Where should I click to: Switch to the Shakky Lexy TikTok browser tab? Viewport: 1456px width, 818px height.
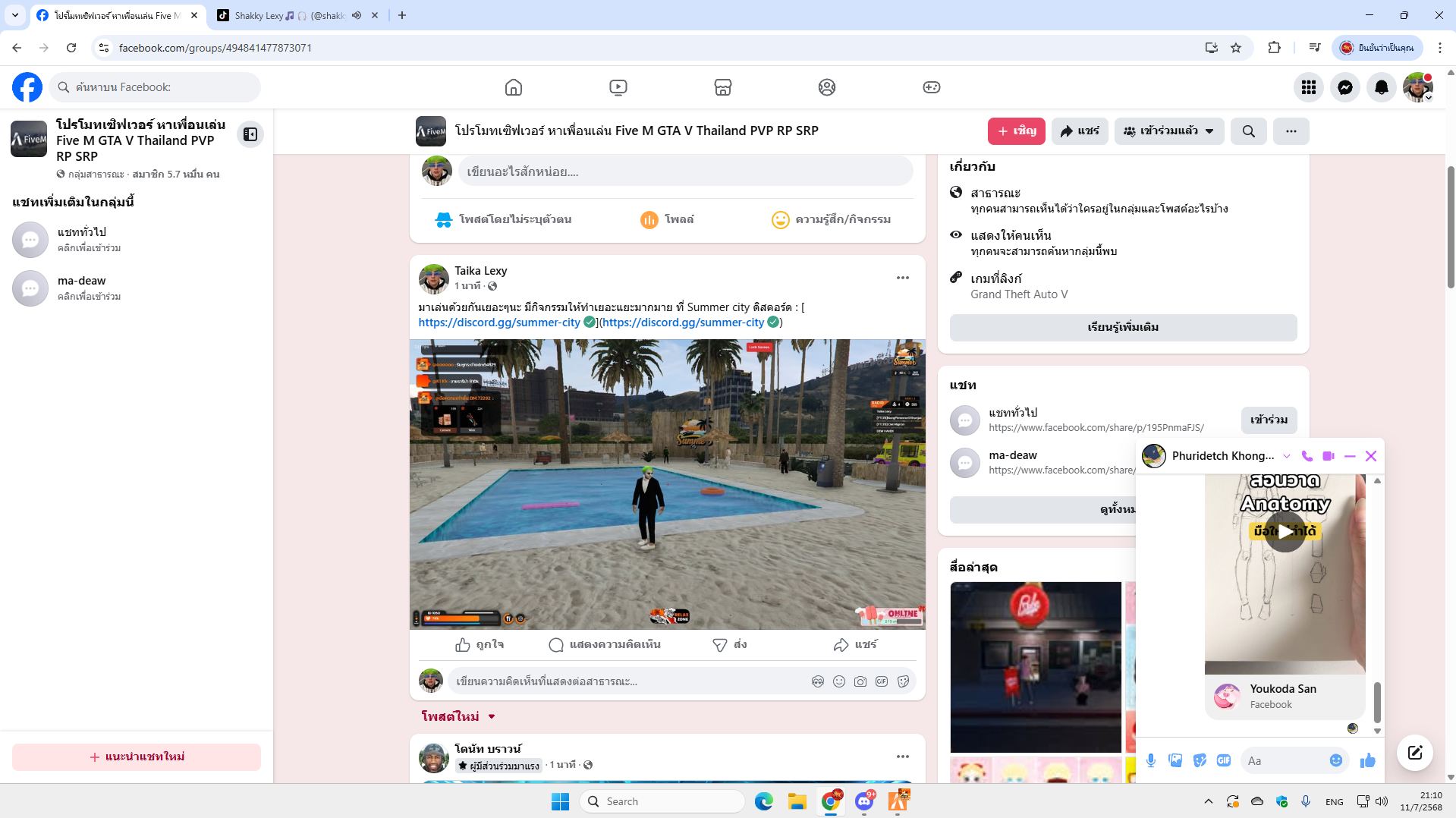[288, 15]
